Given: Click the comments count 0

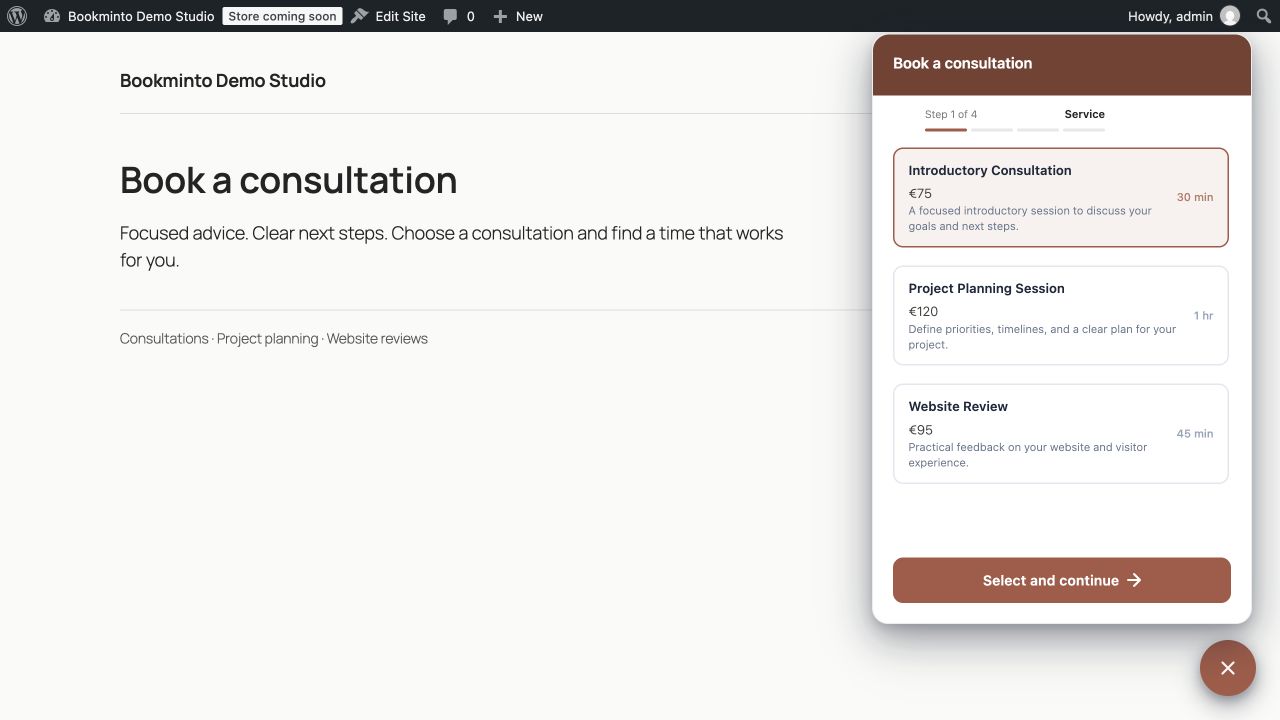Looking at the screenshot, I should [471, 16].
